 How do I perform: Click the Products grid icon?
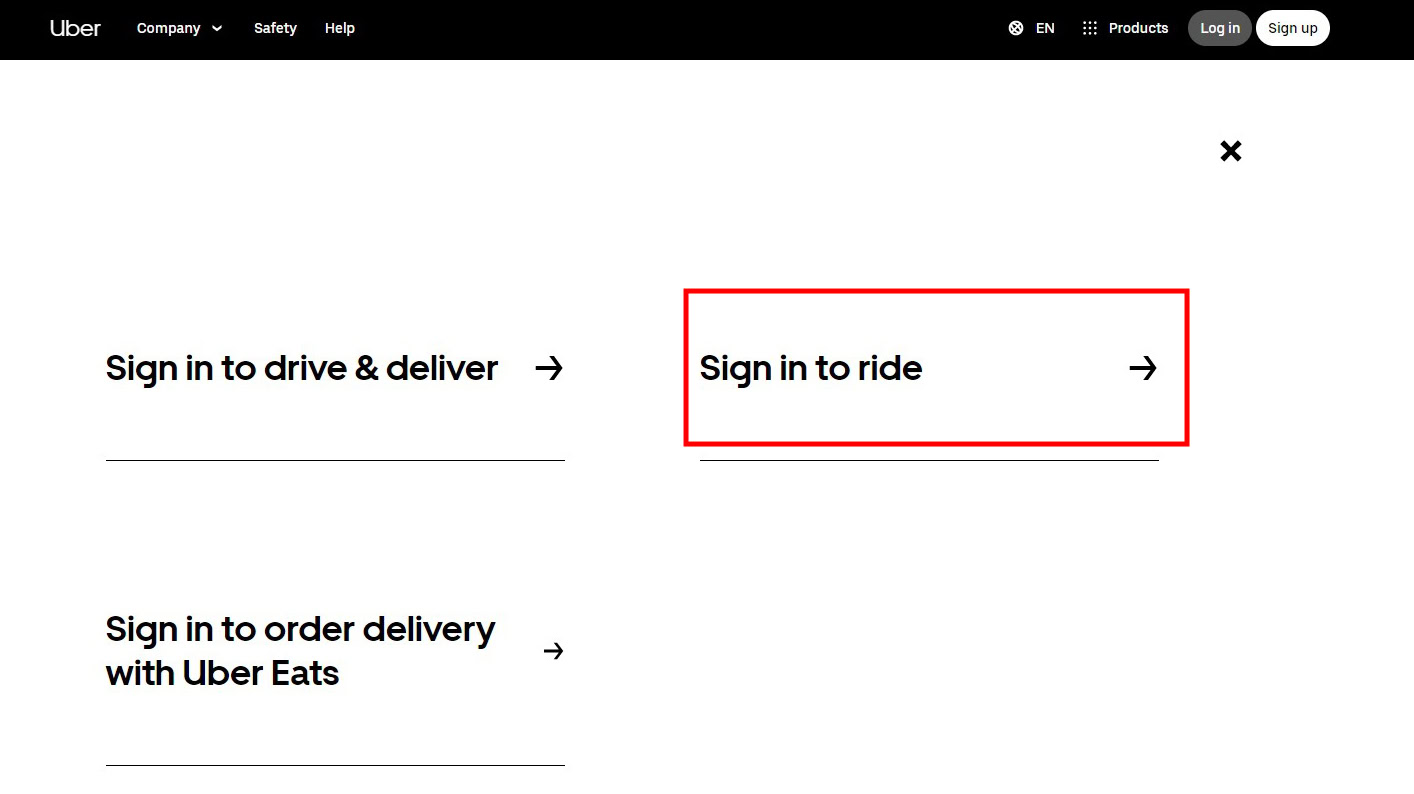click(1090, 28)
